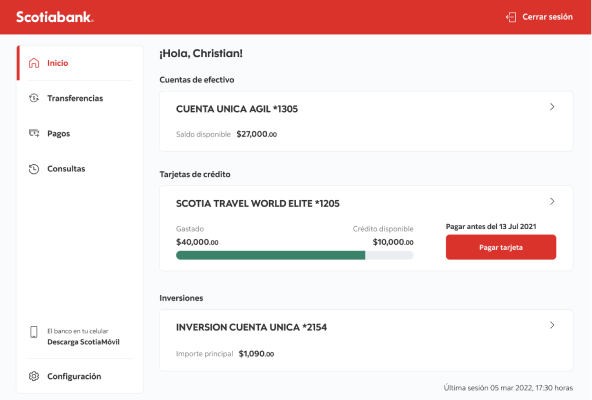592x400 pixels.
Task: Open CUENTA UNICA AGIL *1305 title
Action: coord(237,109)
